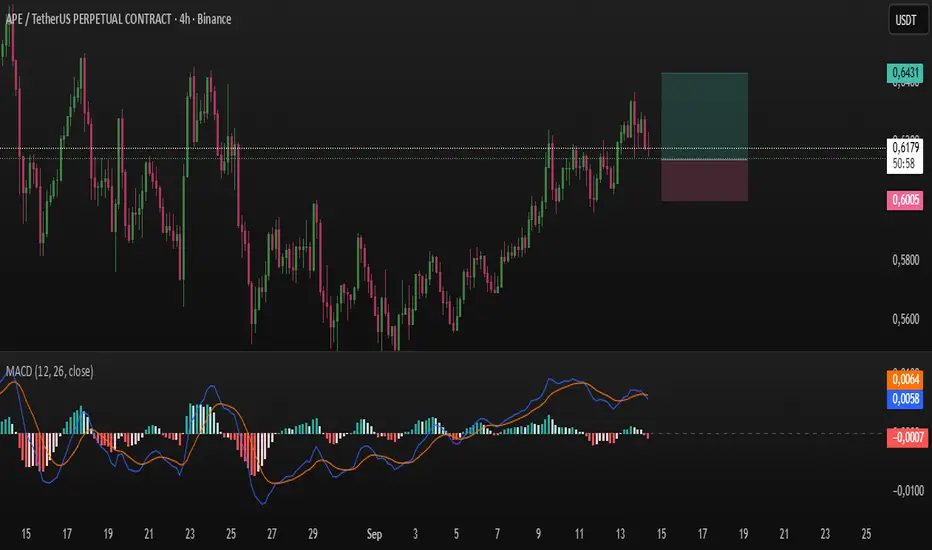The image size is (932, 550).
Task: Open the USDT currency selector
Action: [903, 20]
